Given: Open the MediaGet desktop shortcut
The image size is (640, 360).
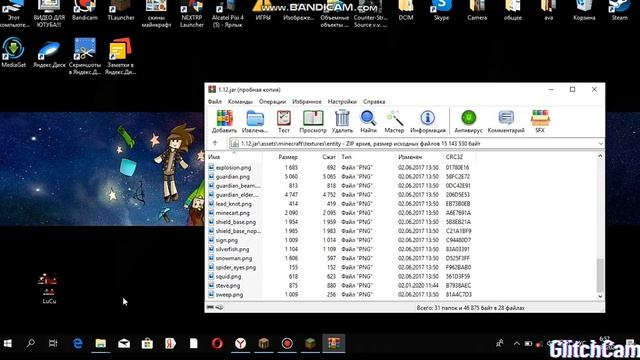Looking at the screenshot, I should [13, 52].
